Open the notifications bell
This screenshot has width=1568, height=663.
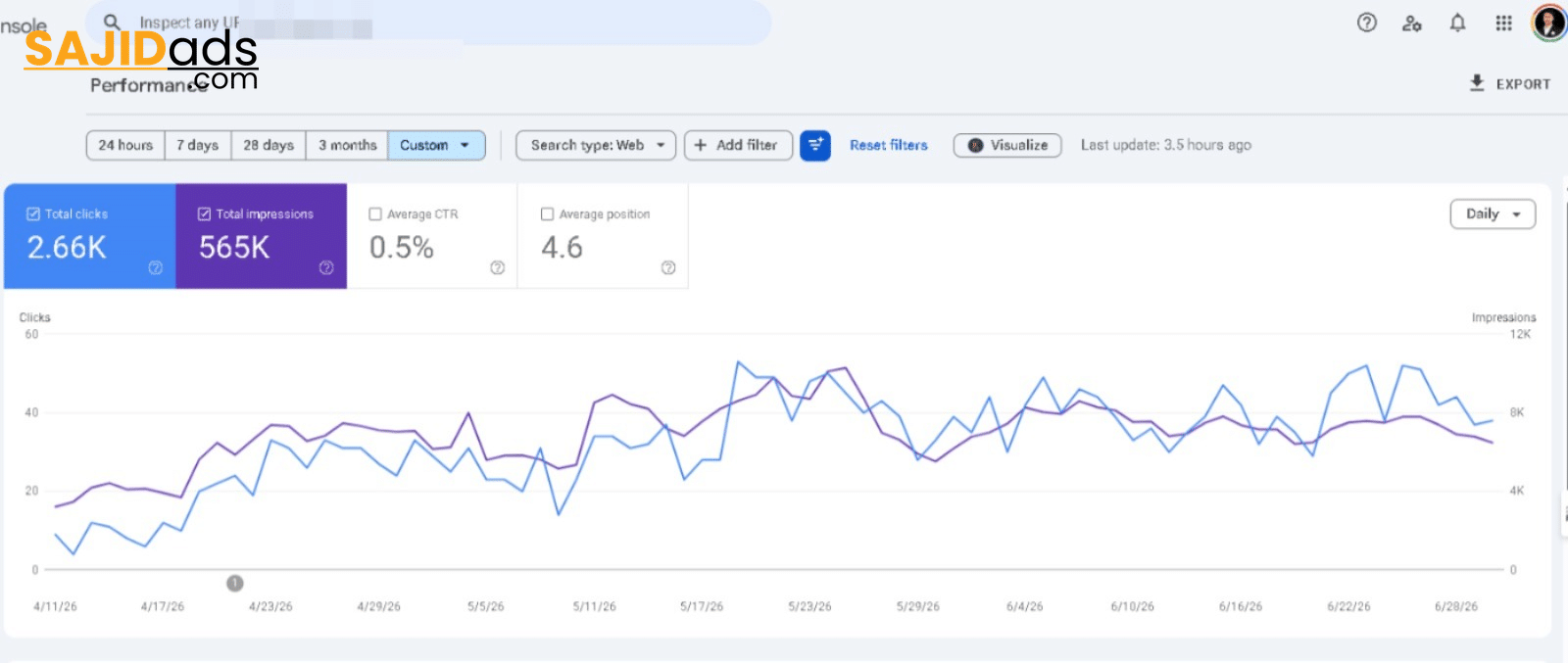(x=1457, y=23)
